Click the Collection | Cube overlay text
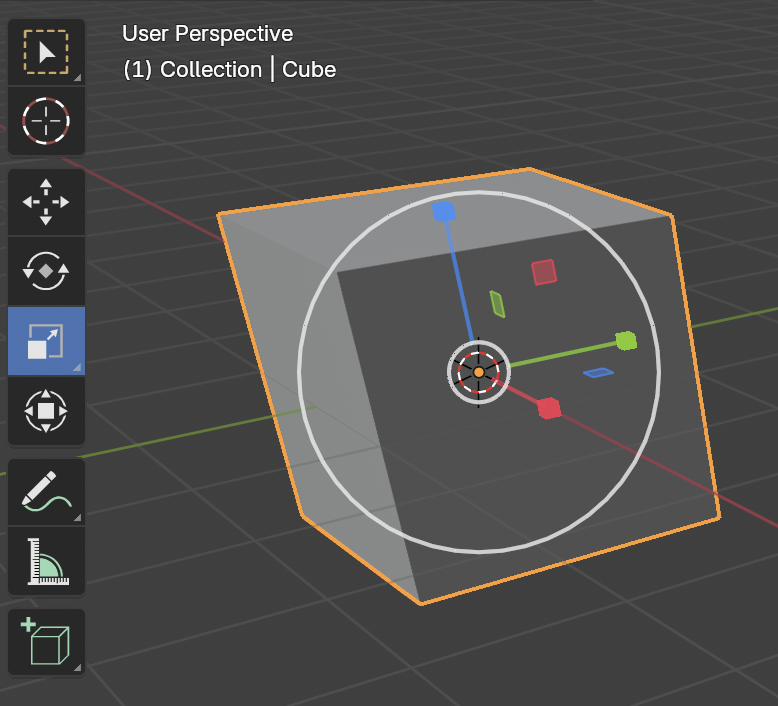 coord(229,70)
